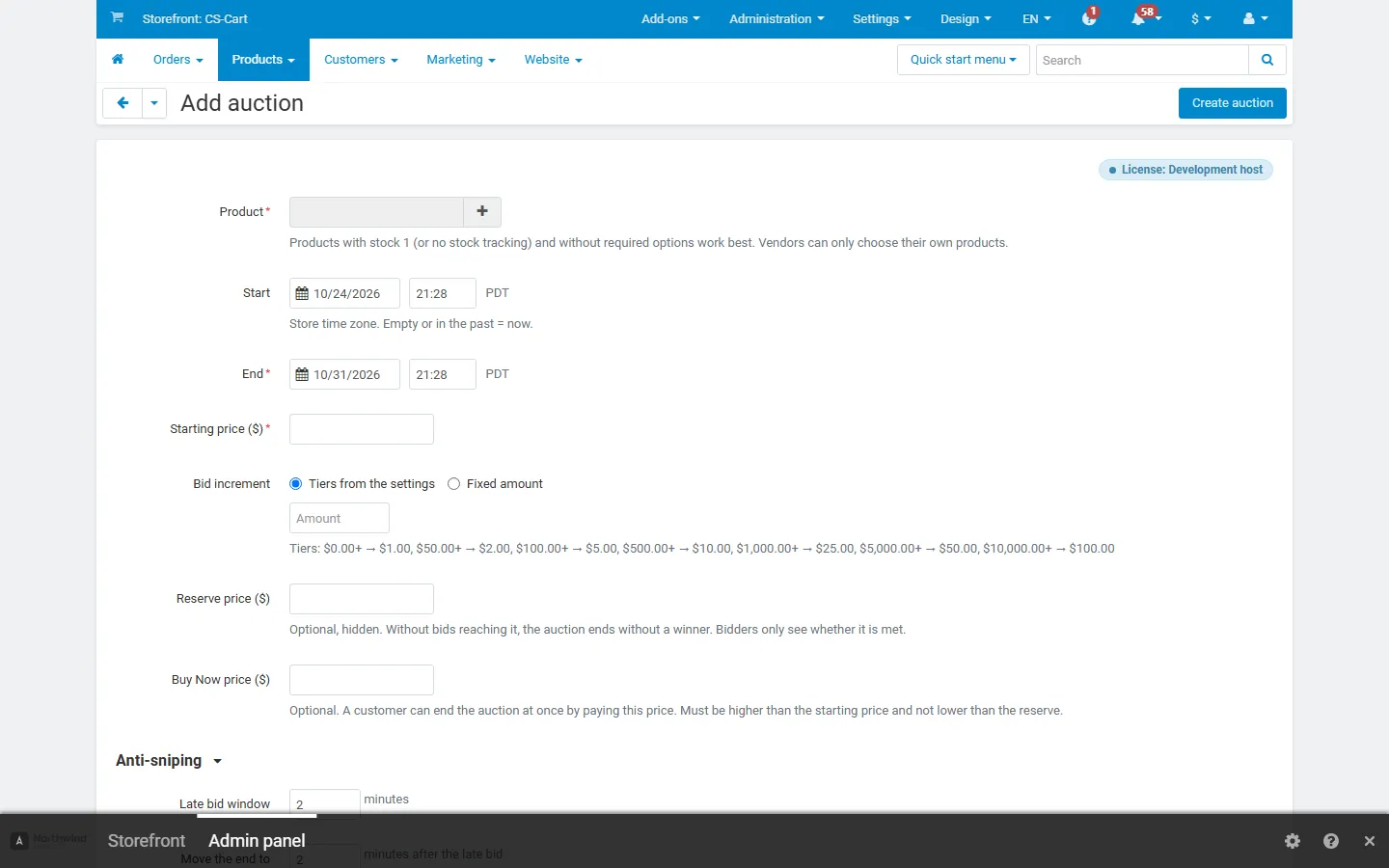1389x868 pixels.
Task: Open bottom panel settings gear icon
Action: coord(1293,841)
